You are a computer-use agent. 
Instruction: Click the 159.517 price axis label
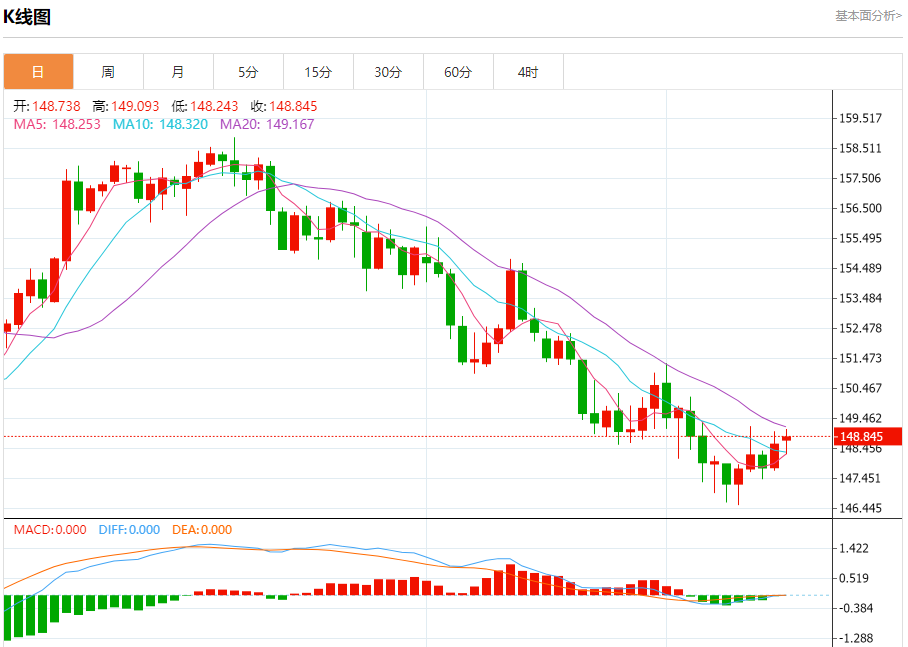(861, 118)
